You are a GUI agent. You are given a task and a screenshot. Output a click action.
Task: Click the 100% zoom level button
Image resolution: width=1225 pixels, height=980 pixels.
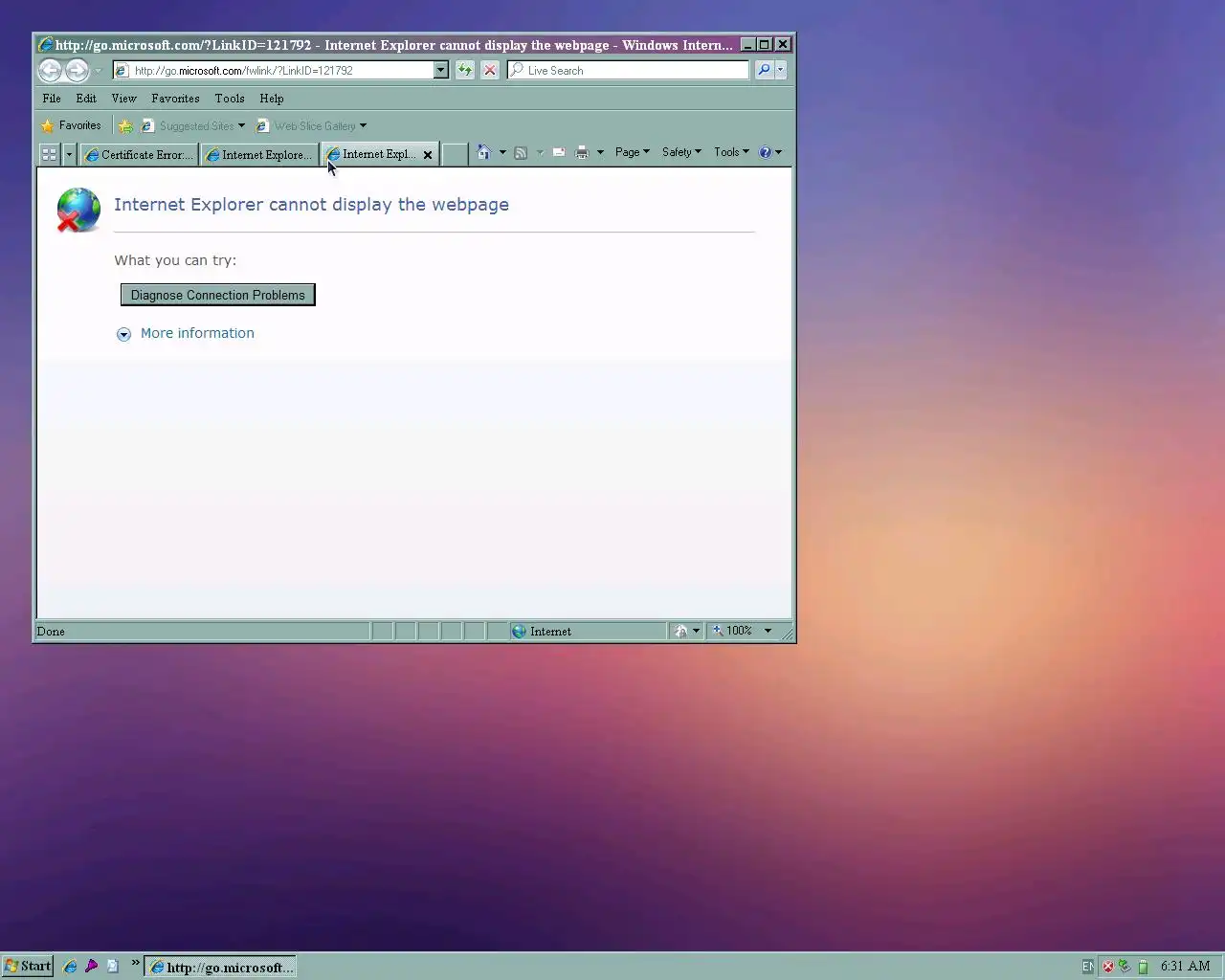coord(733,631)
